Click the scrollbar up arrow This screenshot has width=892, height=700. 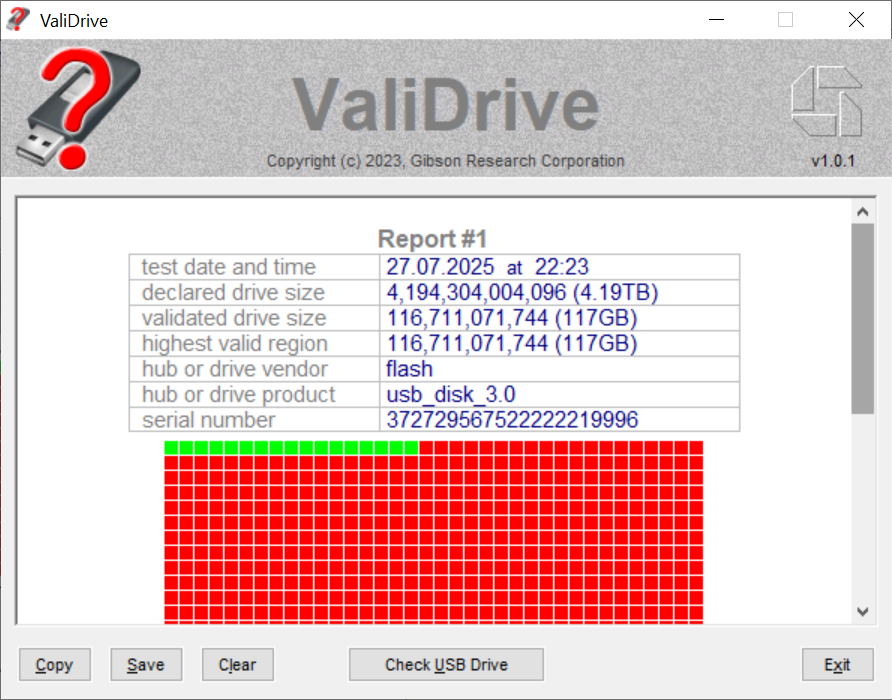[x=862, y=212]
